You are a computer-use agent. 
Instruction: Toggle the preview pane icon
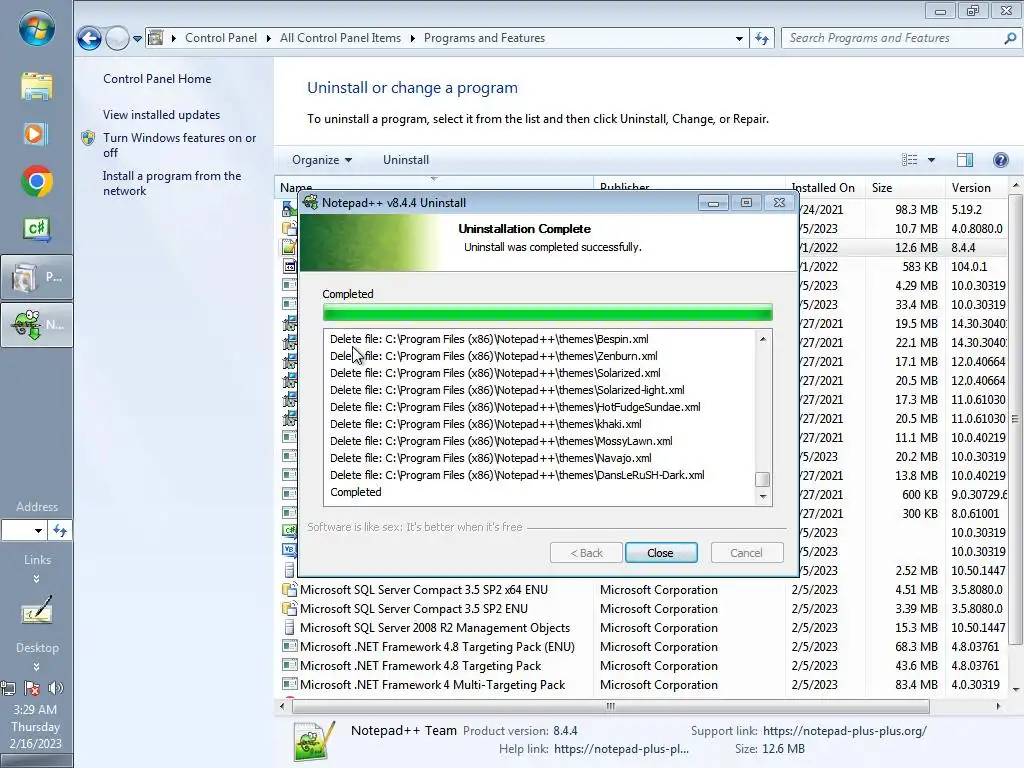(x=965, y=160)
